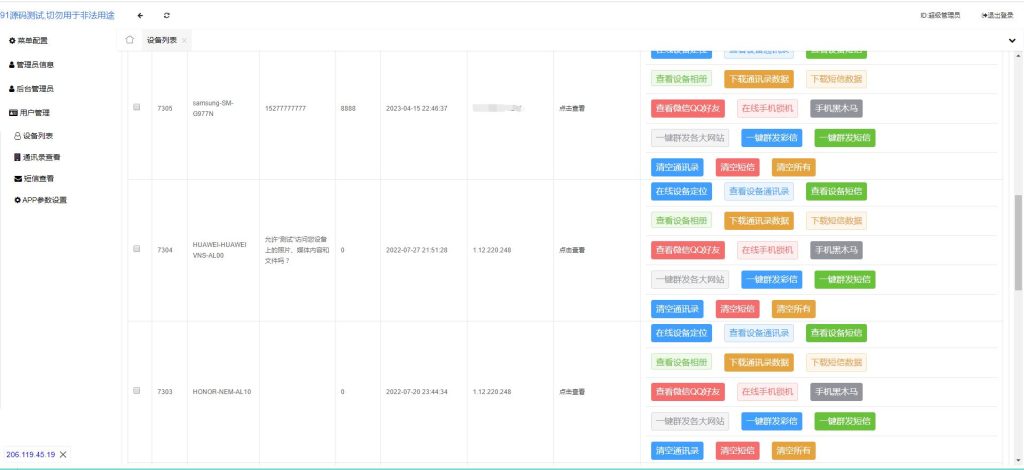1024x470 pixels.
Task: Switch to the 设备列表 tab
Action: (x=161, y=40)
